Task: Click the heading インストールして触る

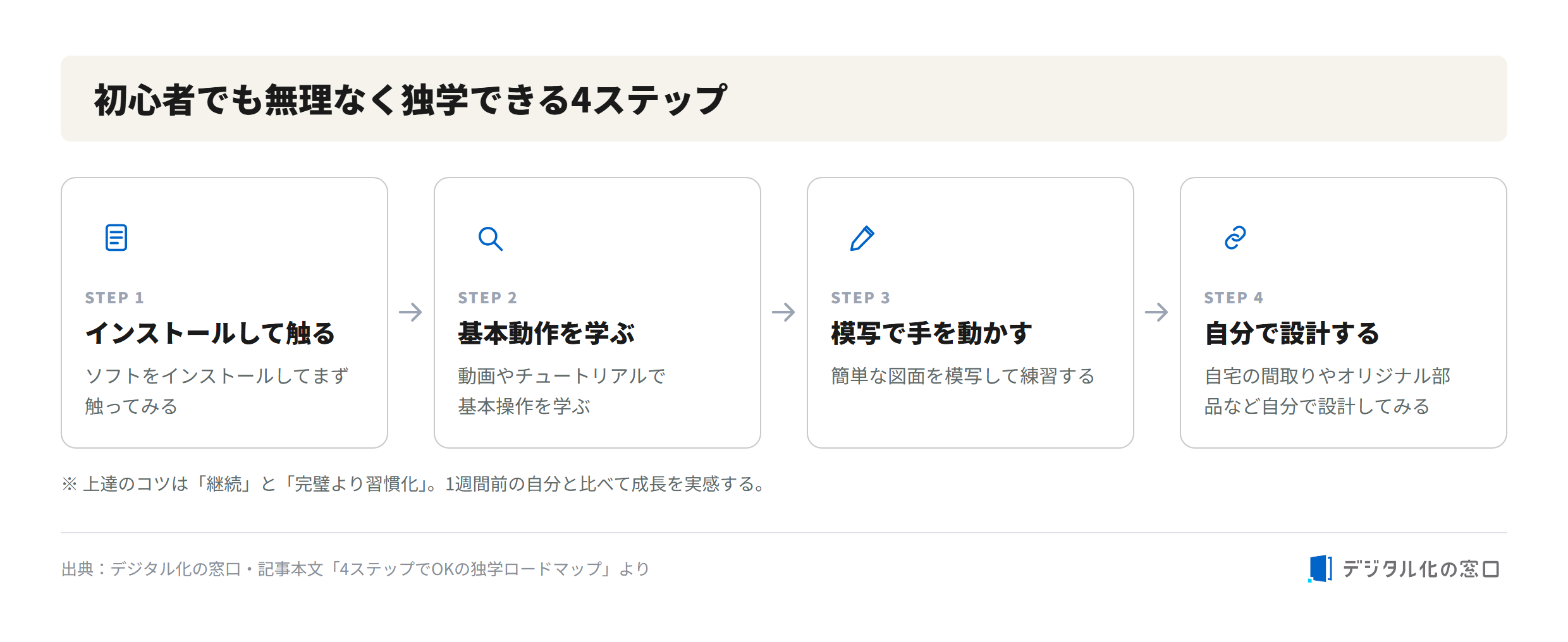Action: pyautogui.click(x=210, y=333)
